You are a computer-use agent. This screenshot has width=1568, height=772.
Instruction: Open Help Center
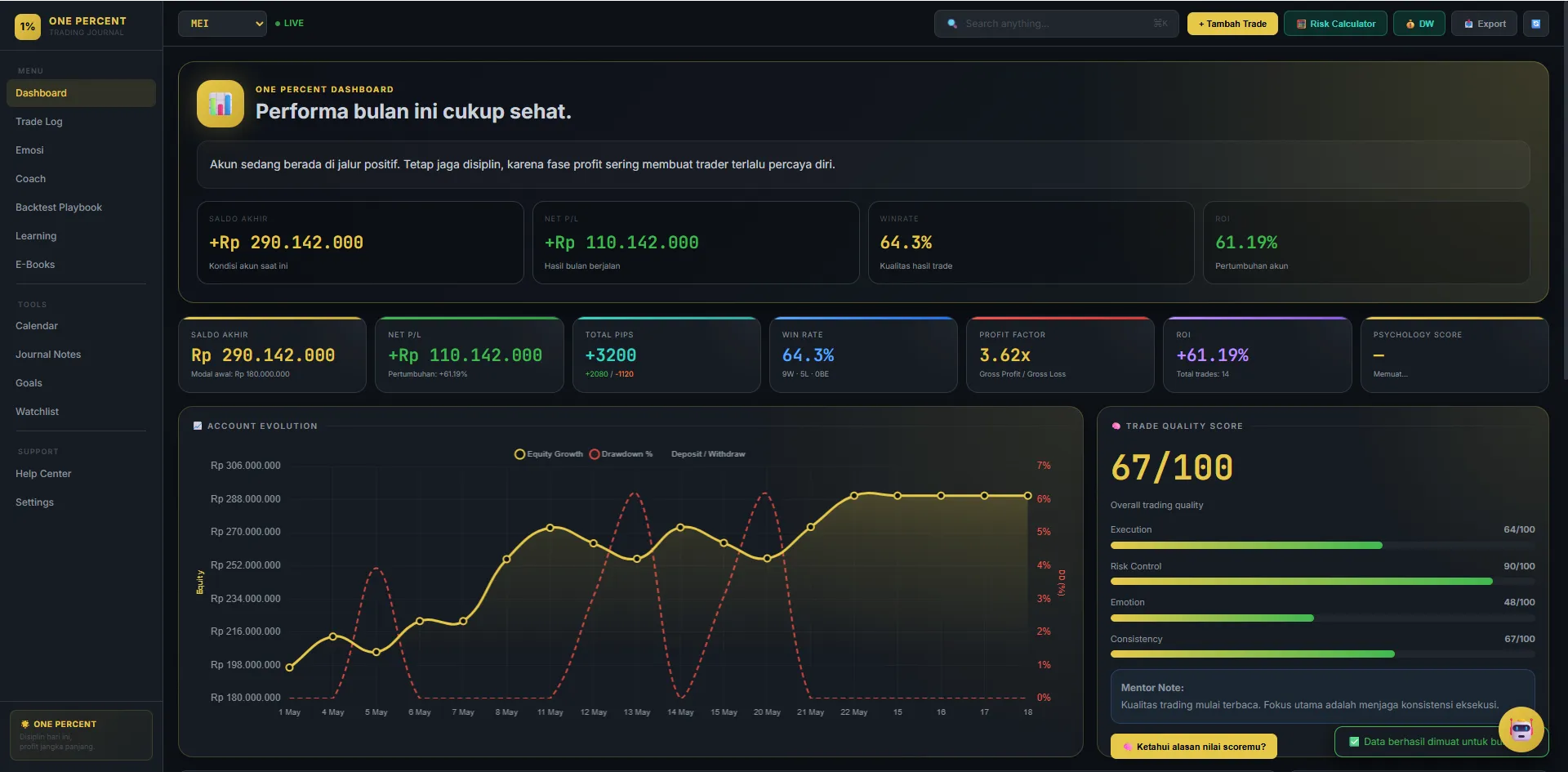coord(81,474)
